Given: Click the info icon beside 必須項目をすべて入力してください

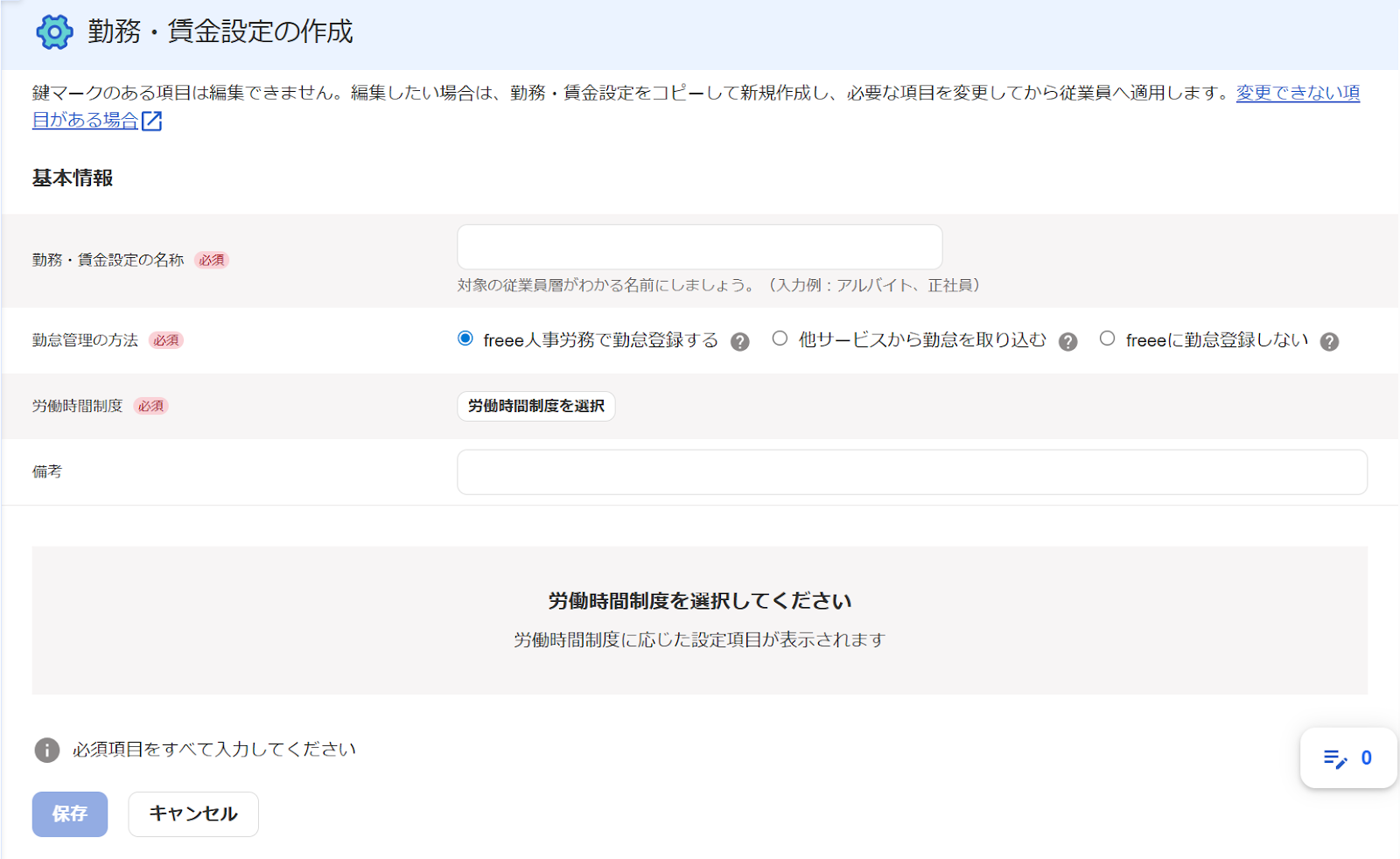Looking at the screenshot, I should [46, 750].
